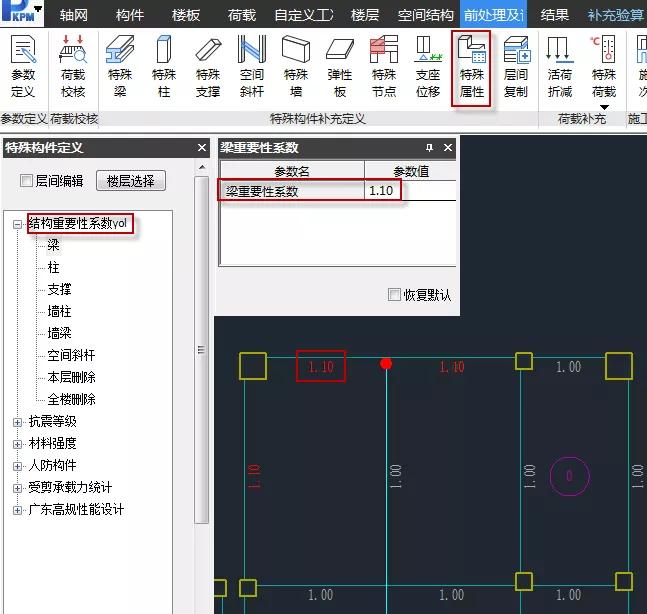Collapse the 结构重要性系数 tree node
647x614 pixels.
coord(17,224)
